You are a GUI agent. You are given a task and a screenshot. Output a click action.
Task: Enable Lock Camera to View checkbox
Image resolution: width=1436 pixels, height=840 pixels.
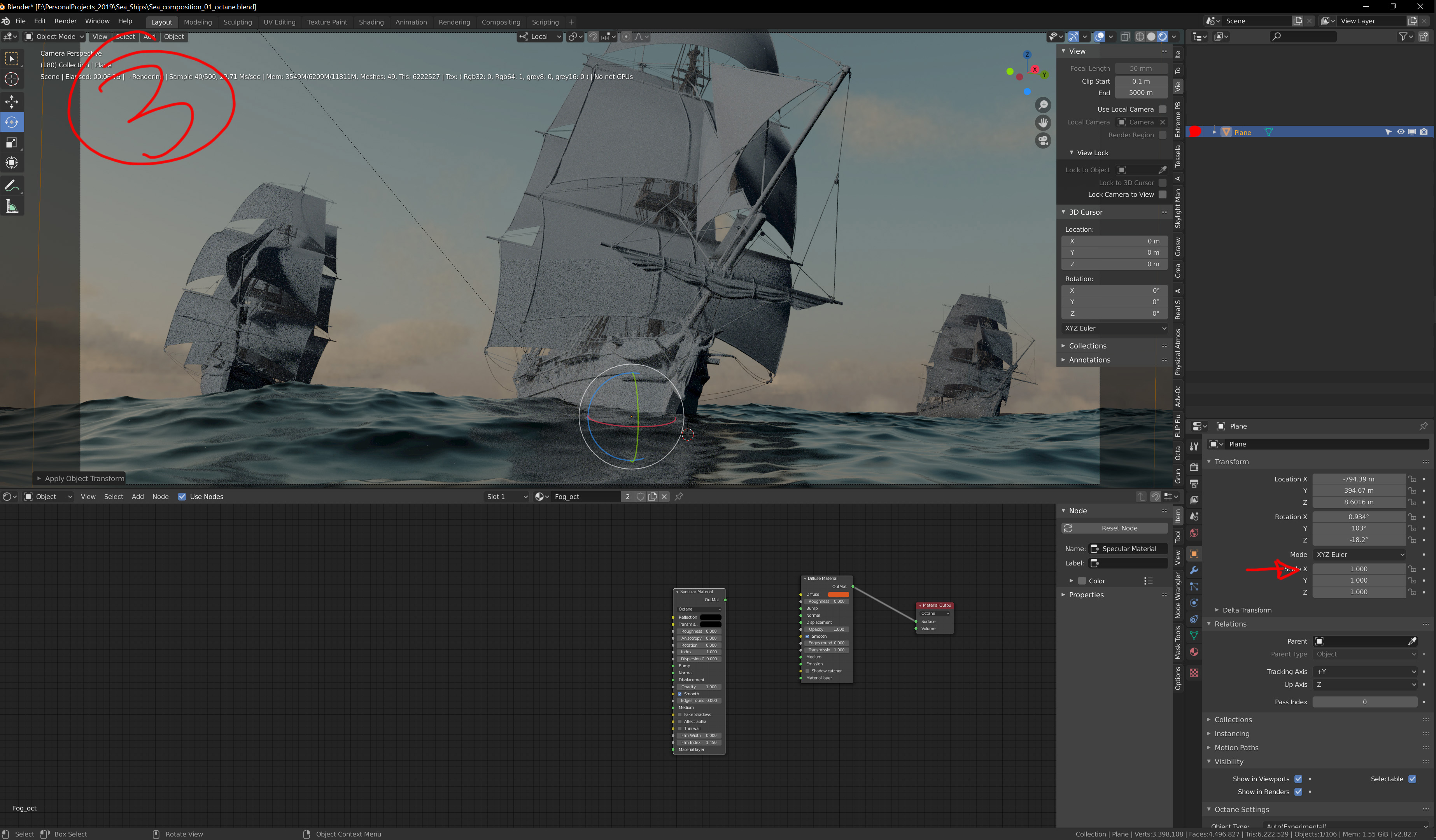click(x=1163, y=195)
